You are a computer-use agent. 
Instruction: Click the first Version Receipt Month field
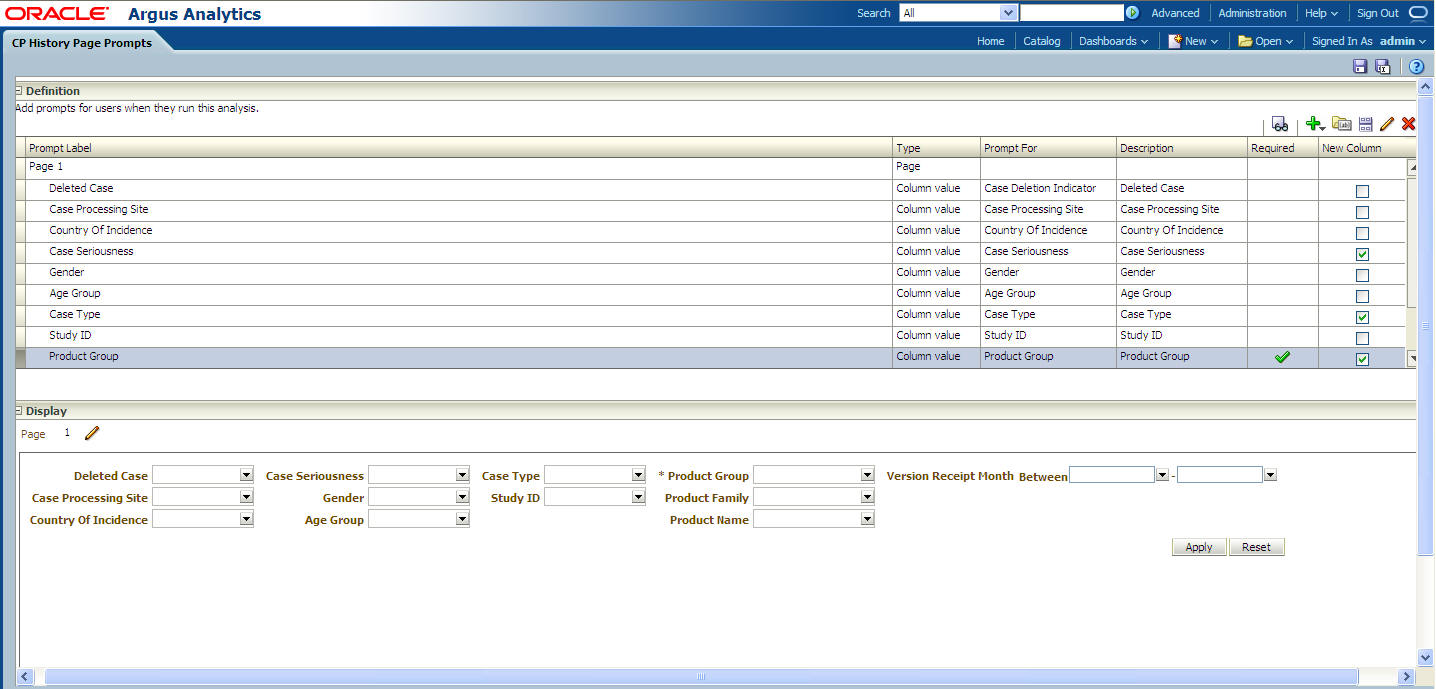(1112, 475)
